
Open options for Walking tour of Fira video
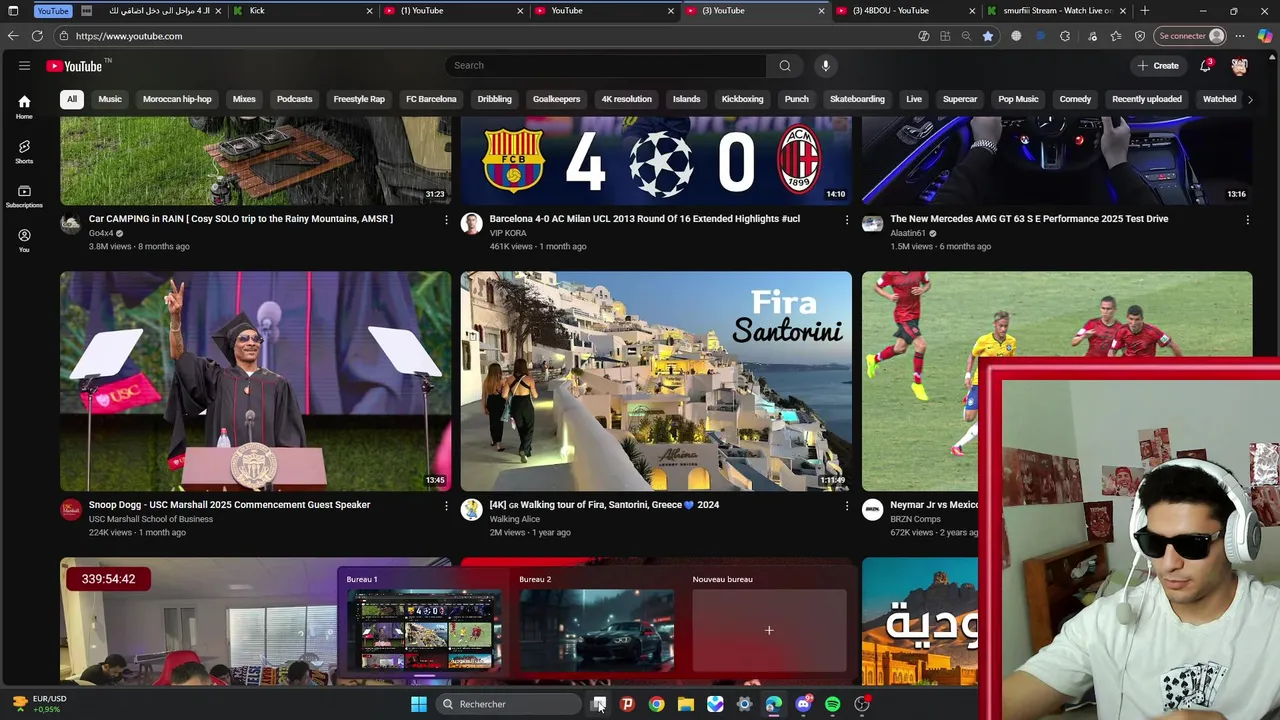pyautogui.click(x=847, y=505)
